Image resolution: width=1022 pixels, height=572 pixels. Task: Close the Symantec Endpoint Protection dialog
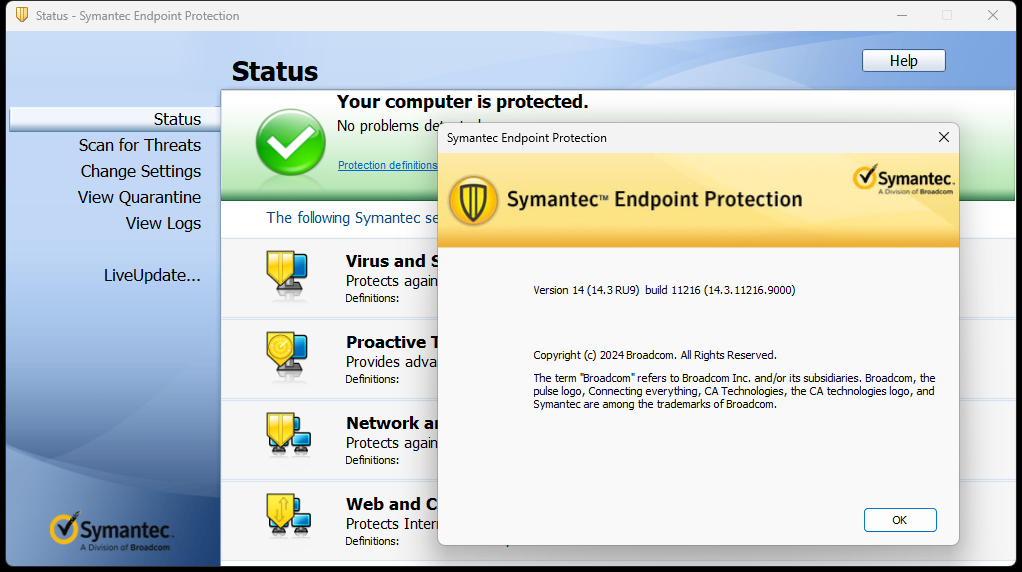944,137
